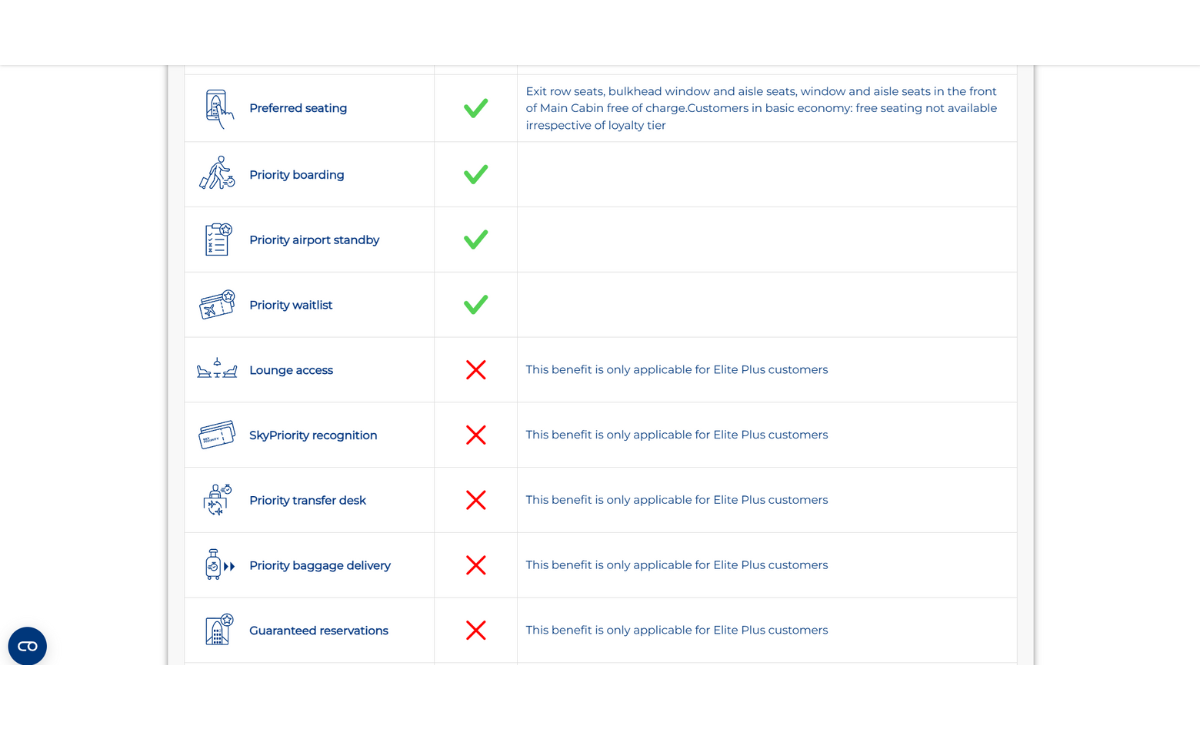Click the Lounge access seating icon

point(217,370)
